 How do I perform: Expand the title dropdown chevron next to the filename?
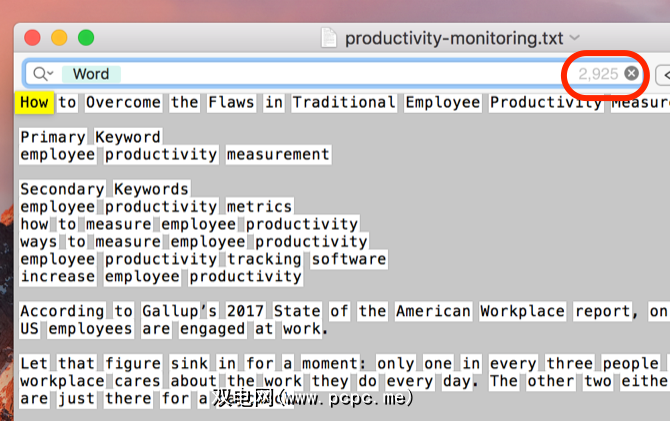pyautogui.click(x=574, y=39)
